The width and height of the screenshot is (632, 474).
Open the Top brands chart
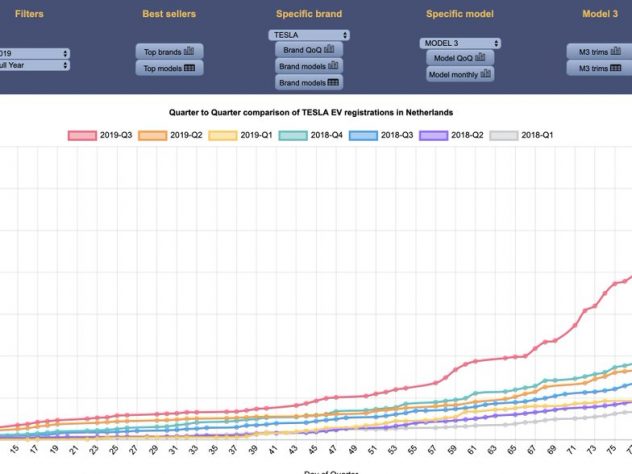169,52
